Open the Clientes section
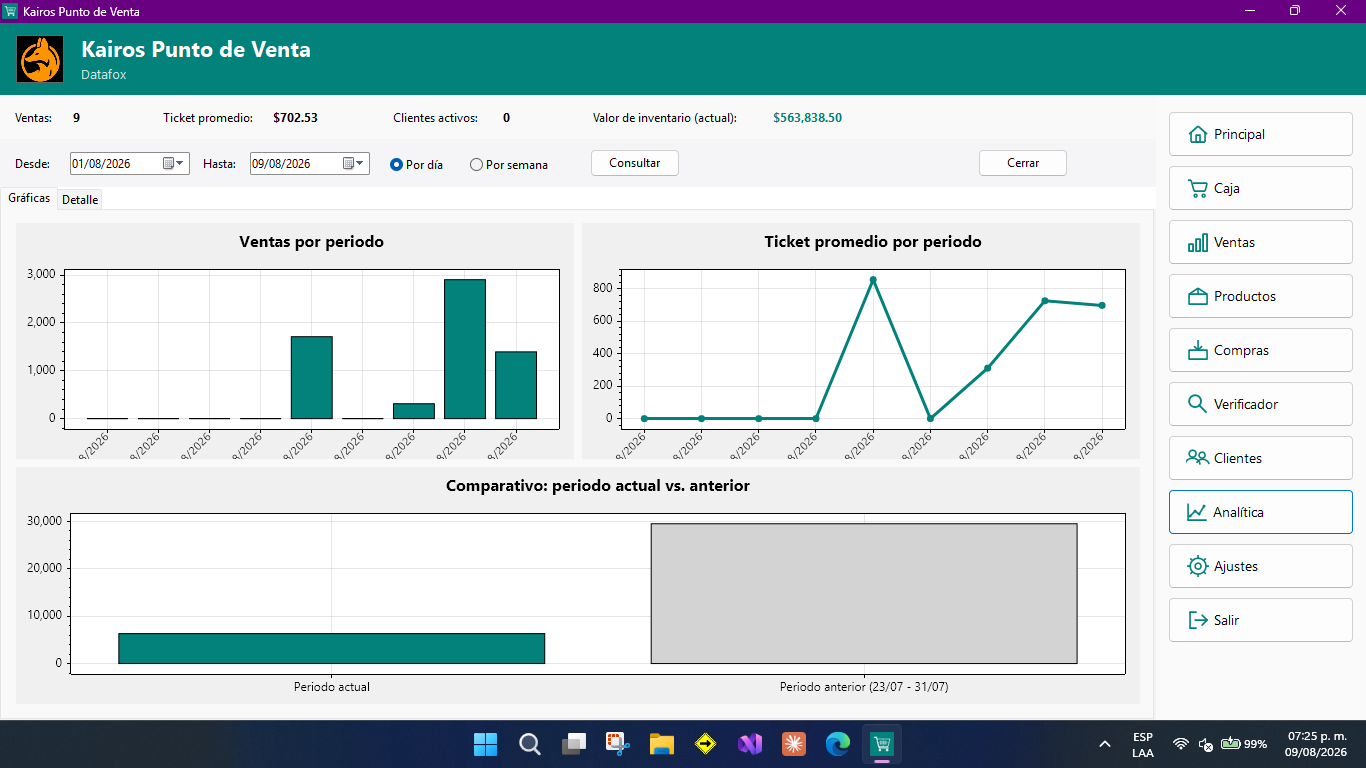This screenshot has width=1366, height=768. (x=1260, y=458)
